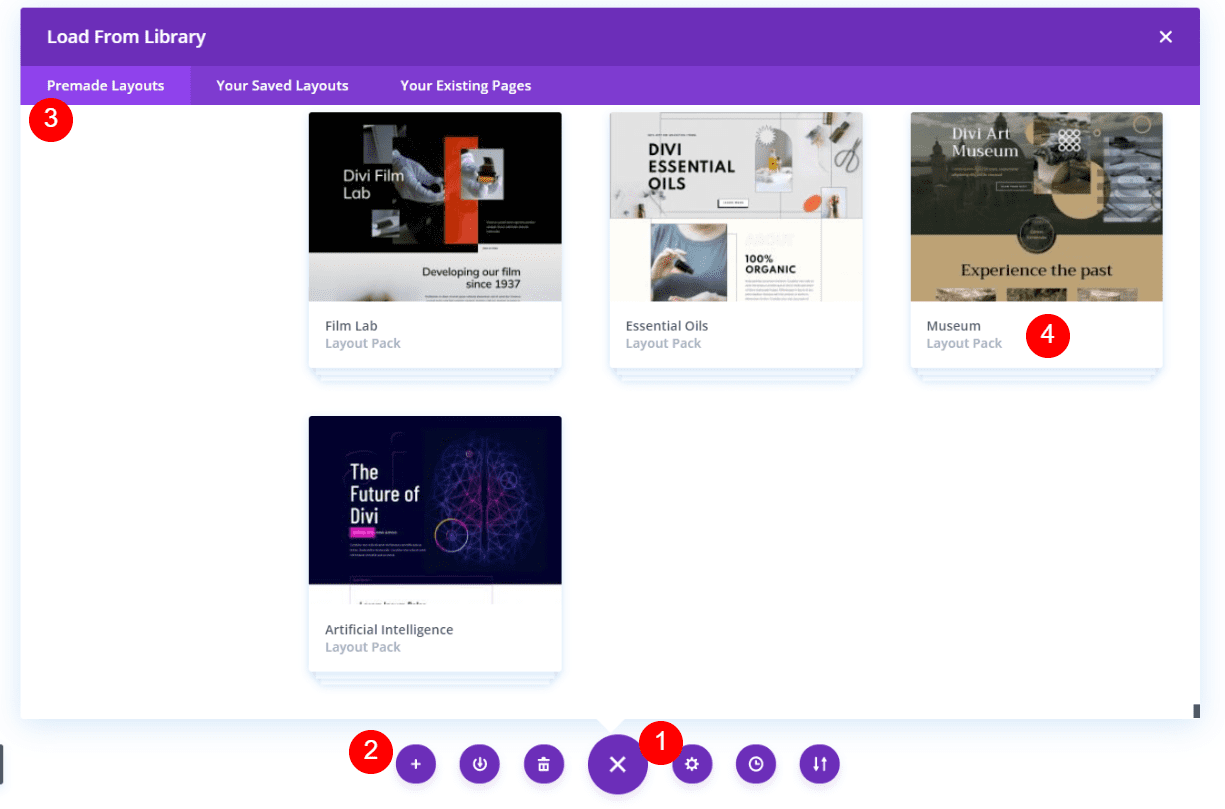Click the plus icon in the builder toolbar
Image resolution: width=1225 pixels, height=809 pixels.
[416, 763]
